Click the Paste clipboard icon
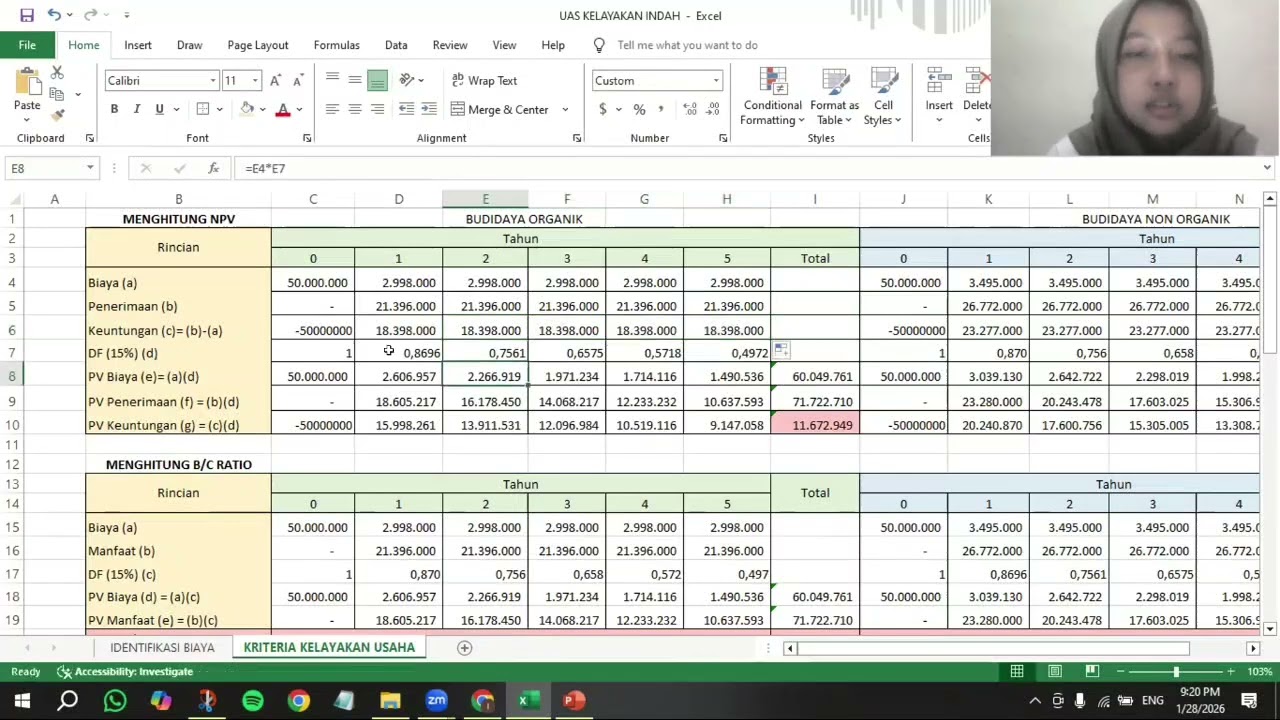Viewport: 1280px width, 720px height. click(27, 82)
